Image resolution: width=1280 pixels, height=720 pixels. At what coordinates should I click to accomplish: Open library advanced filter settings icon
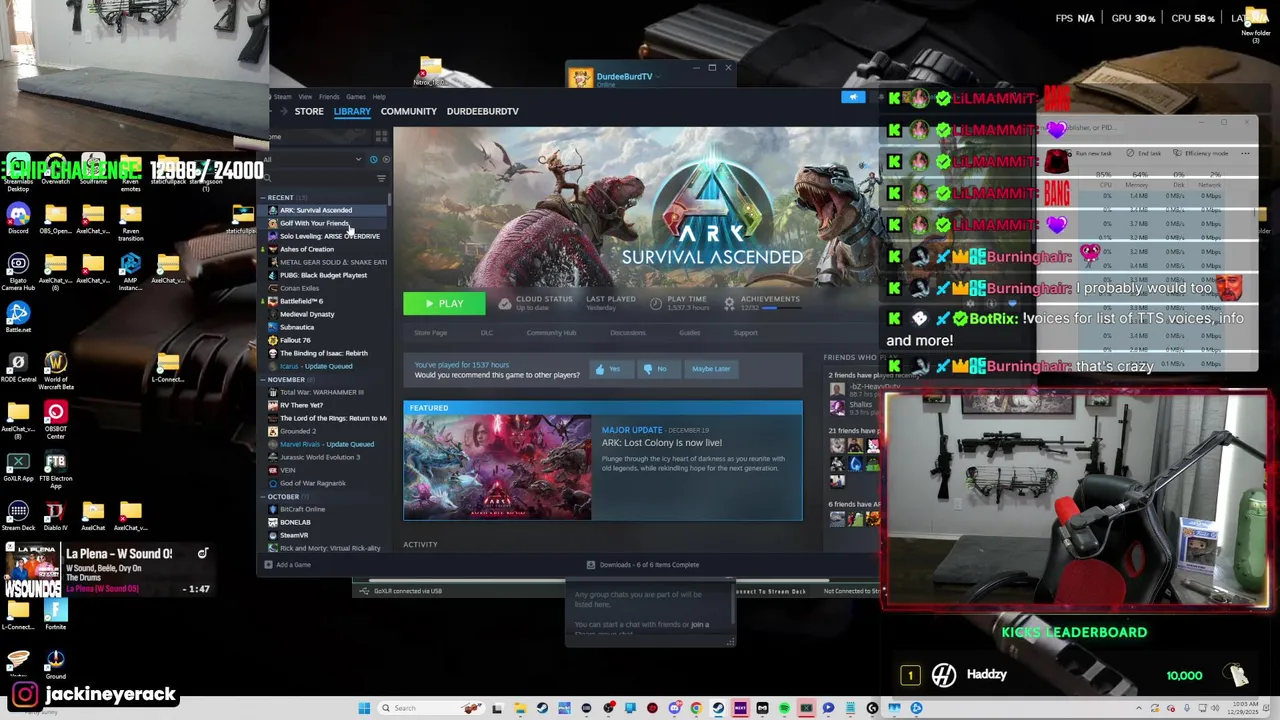coord(381,179)
